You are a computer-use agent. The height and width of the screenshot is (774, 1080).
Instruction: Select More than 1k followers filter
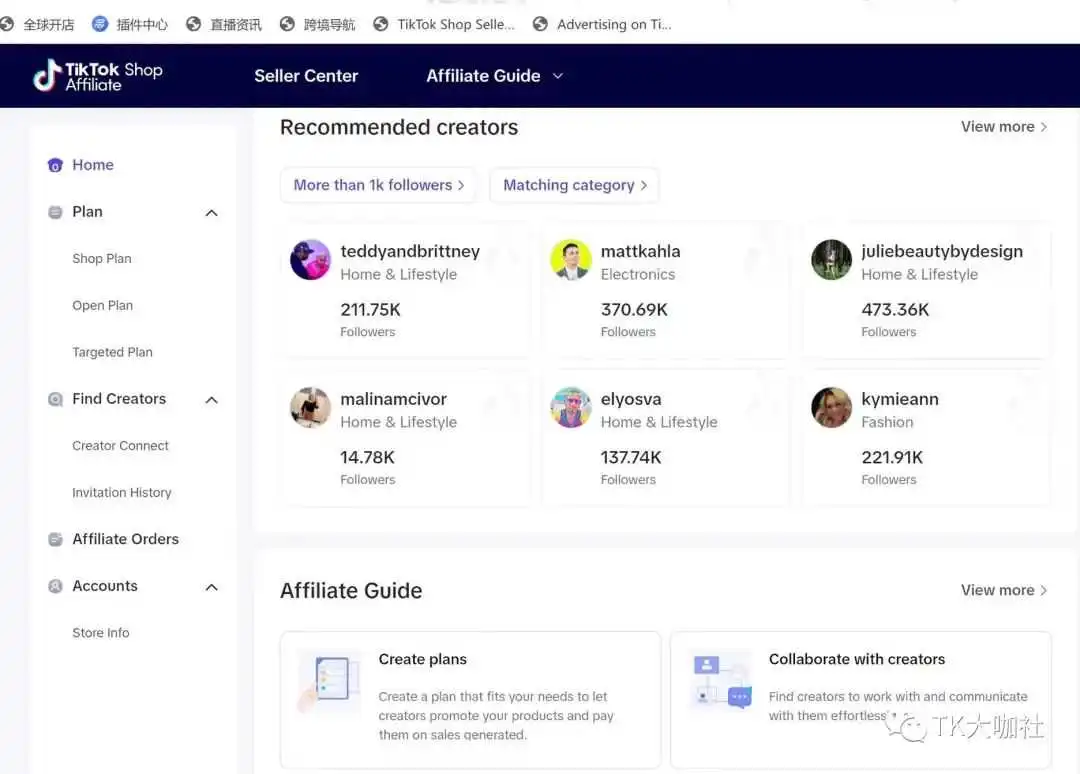tap(378, 185)
